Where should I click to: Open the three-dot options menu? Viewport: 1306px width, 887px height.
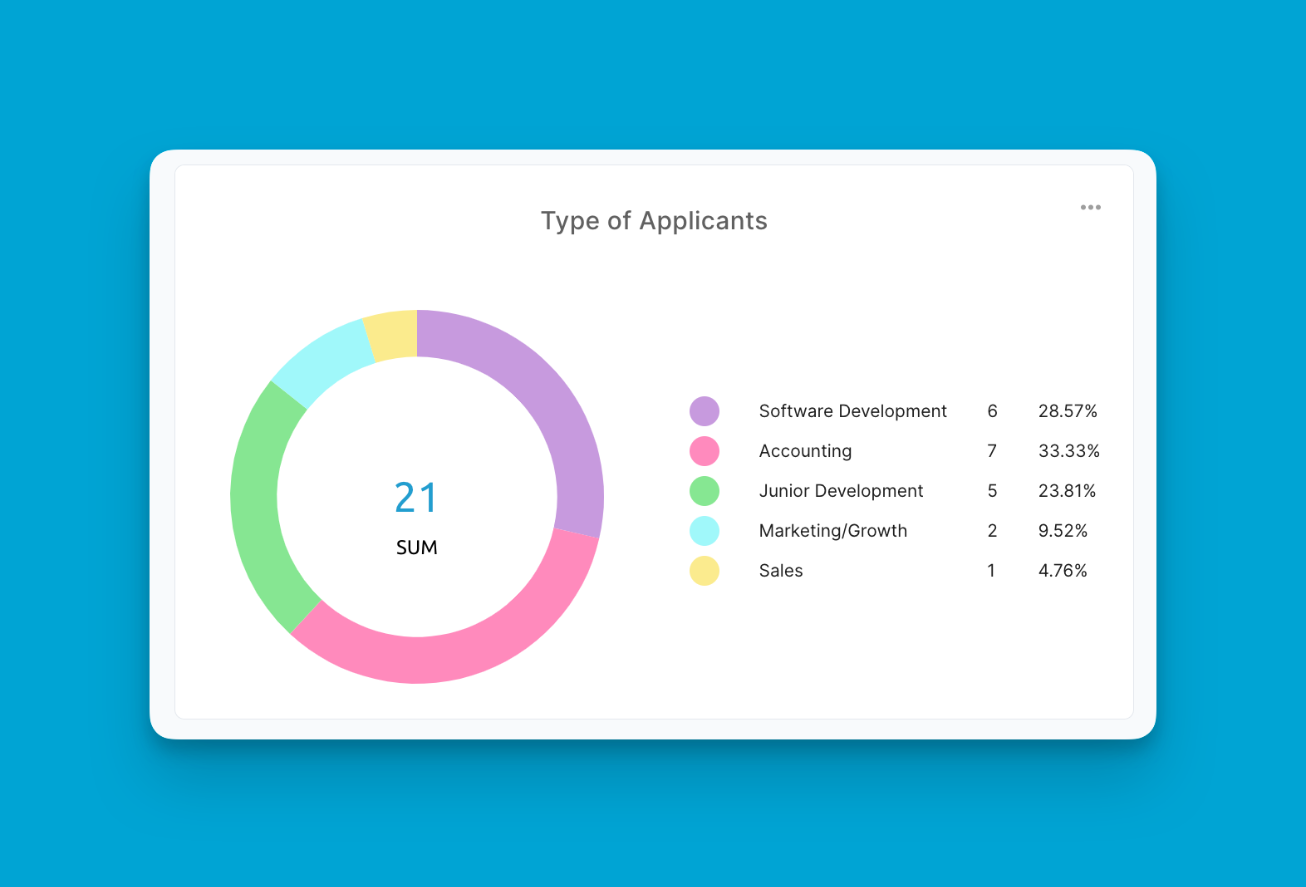(1090, 208)
